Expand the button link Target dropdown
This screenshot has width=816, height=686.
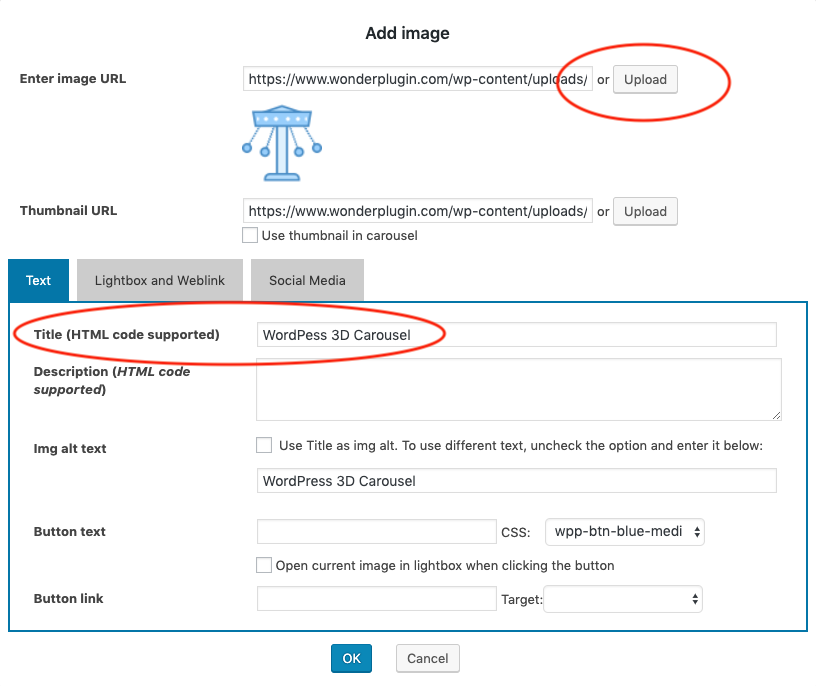pyautogui.click(x=624, y=599)
